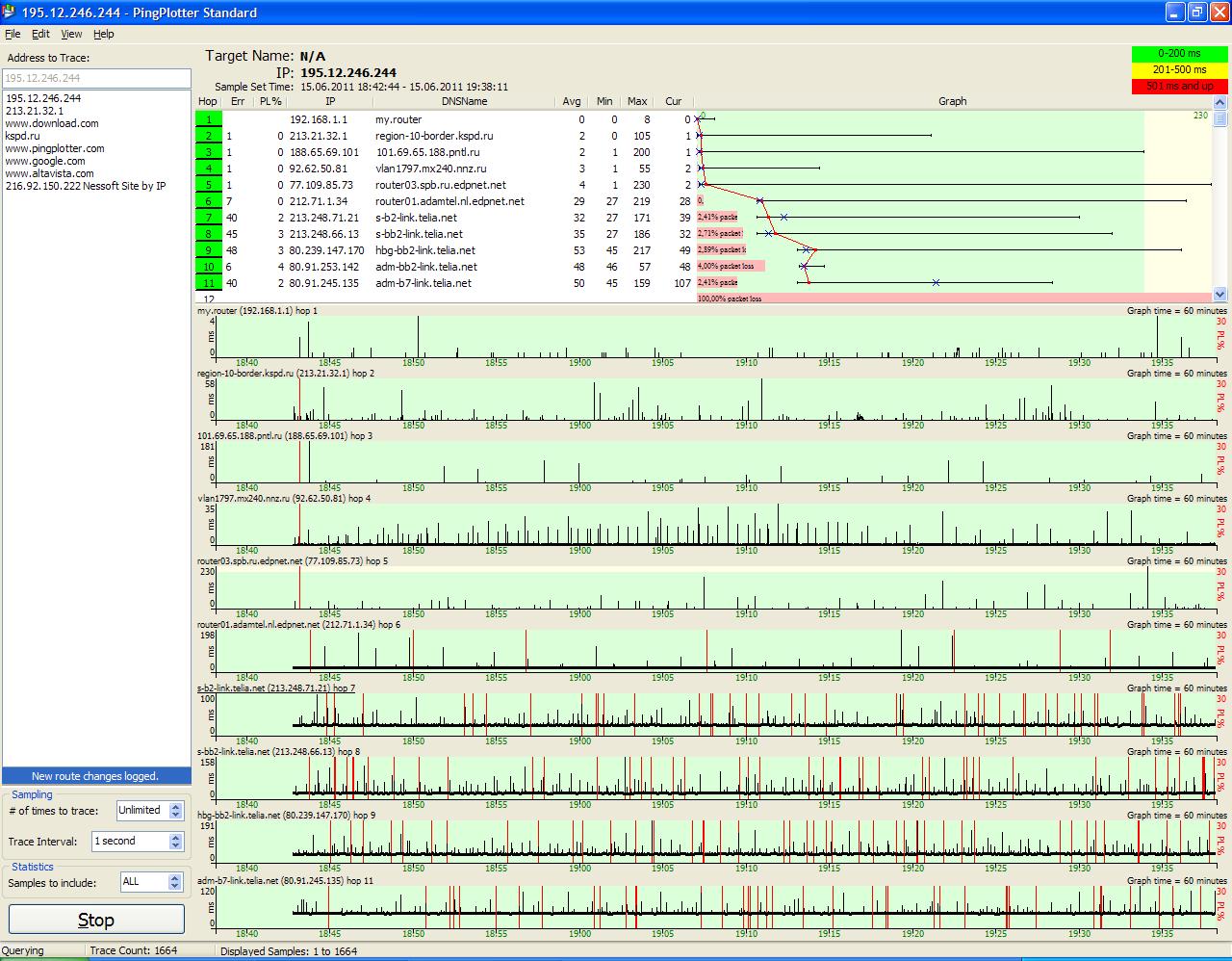Select 213.21.32.1 in the address history list
The image size is (1232, 961).
click(35, 111)
